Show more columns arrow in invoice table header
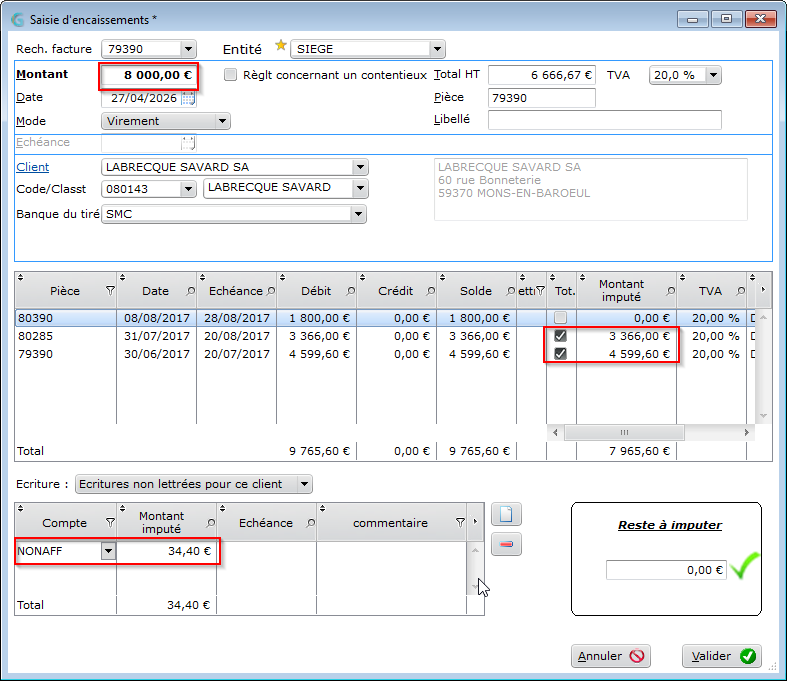Viewport: 787px width, 681px height. [763, 290]
